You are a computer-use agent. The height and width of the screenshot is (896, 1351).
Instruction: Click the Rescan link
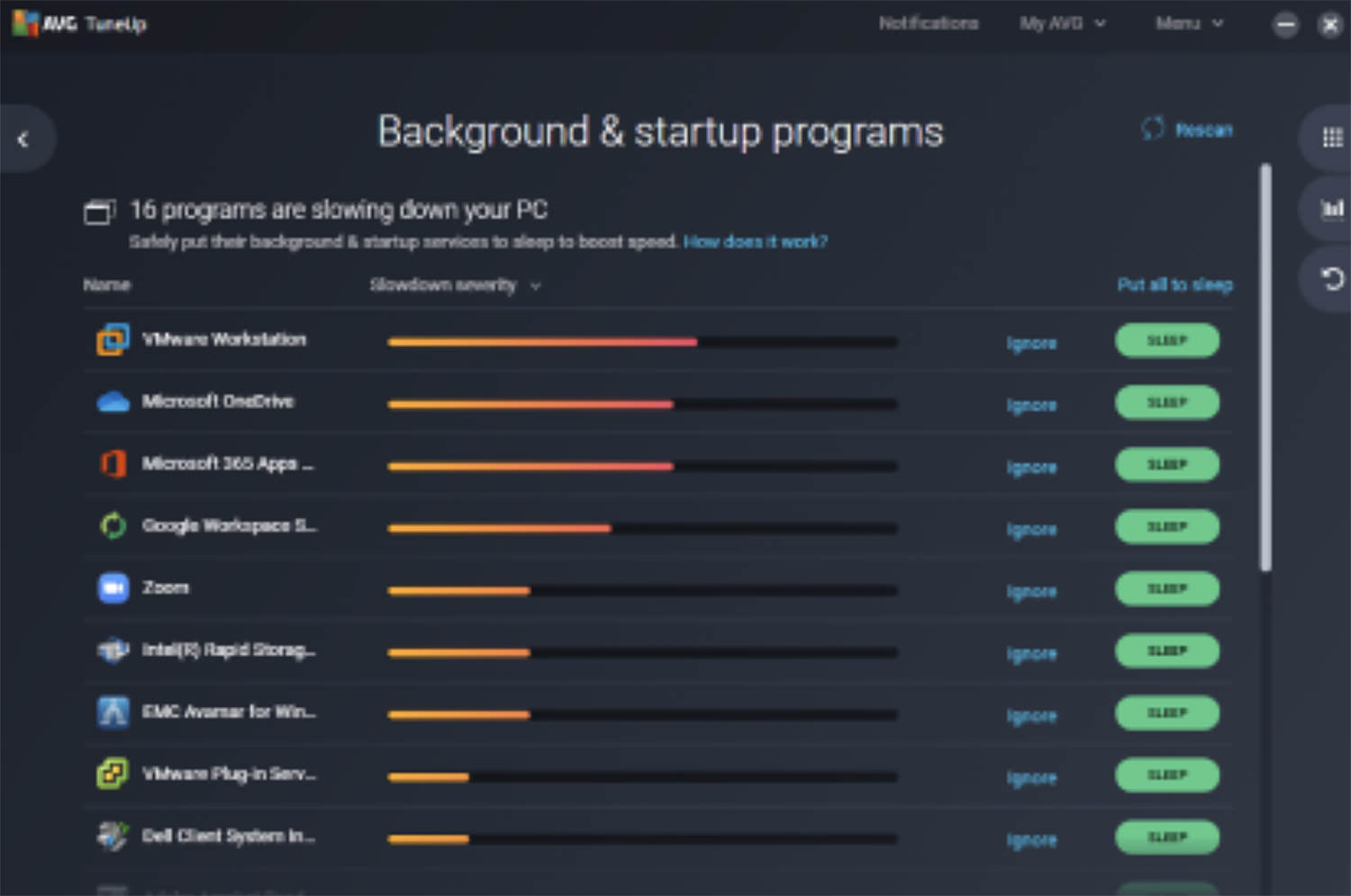click(x=1203, y=130)
